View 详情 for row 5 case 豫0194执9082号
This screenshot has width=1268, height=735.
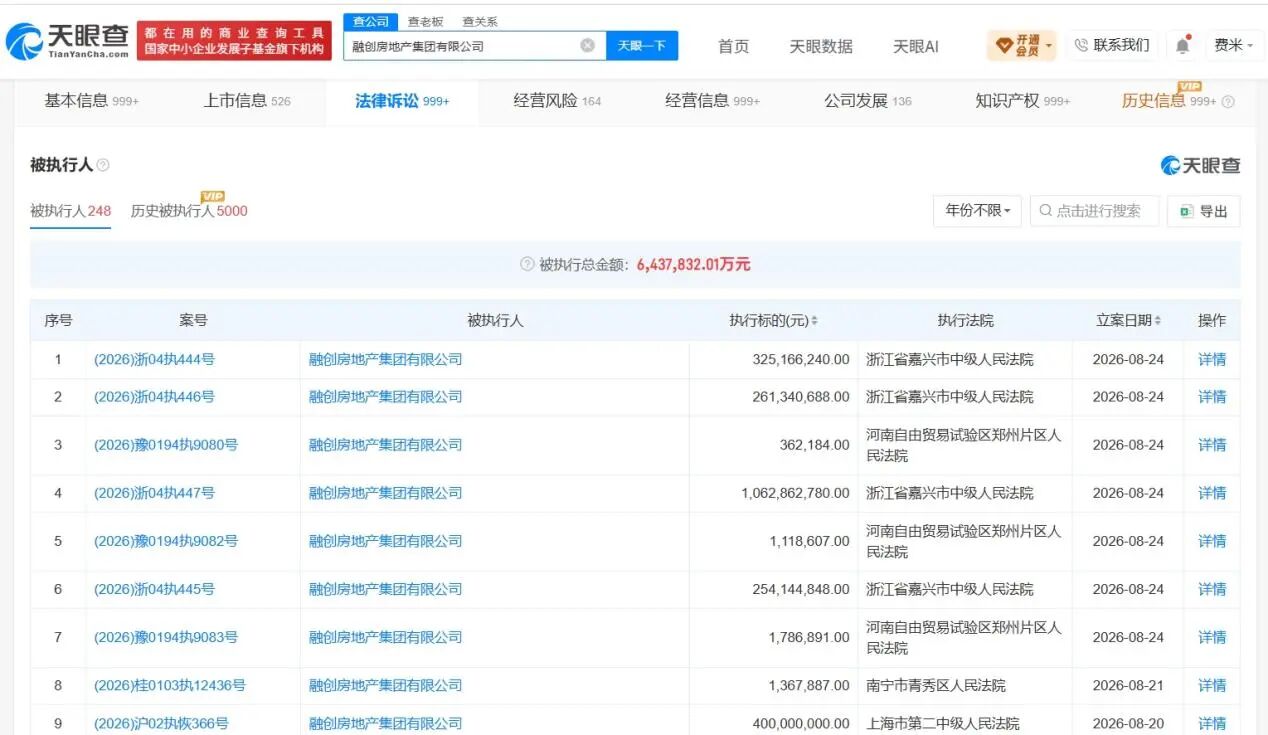pos(1212,541)
